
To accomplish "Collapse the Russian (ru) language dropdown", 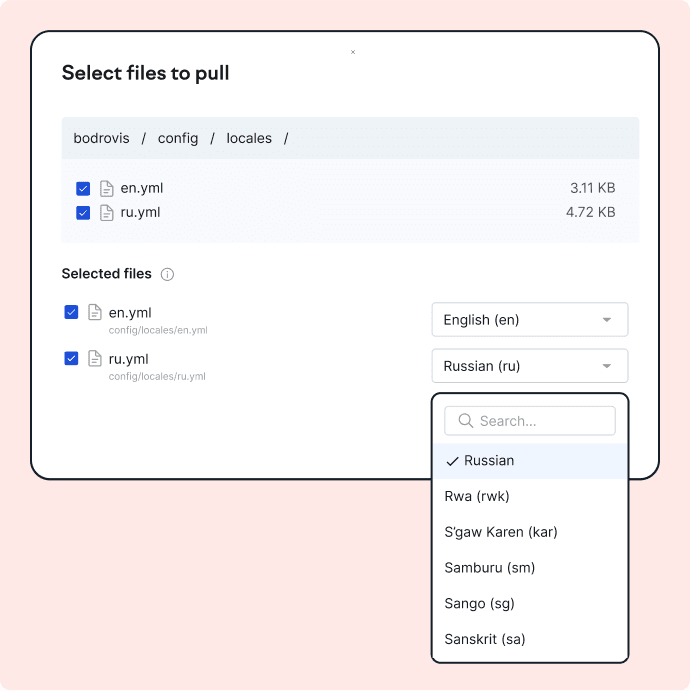I will [529, 366].
